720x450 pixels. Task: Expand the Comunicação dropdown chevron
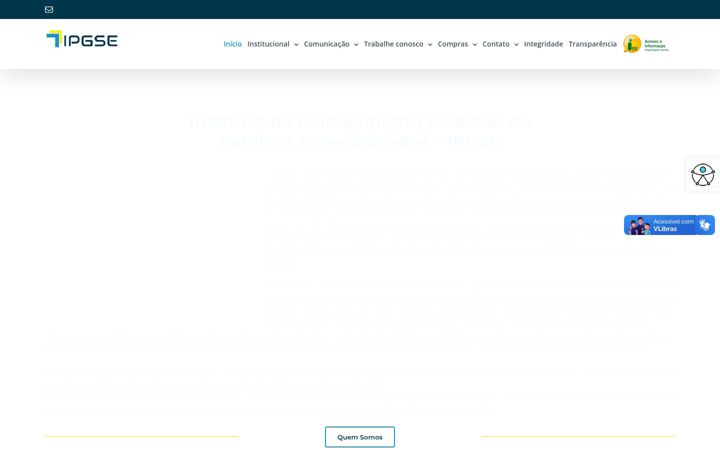click(356, 45)
